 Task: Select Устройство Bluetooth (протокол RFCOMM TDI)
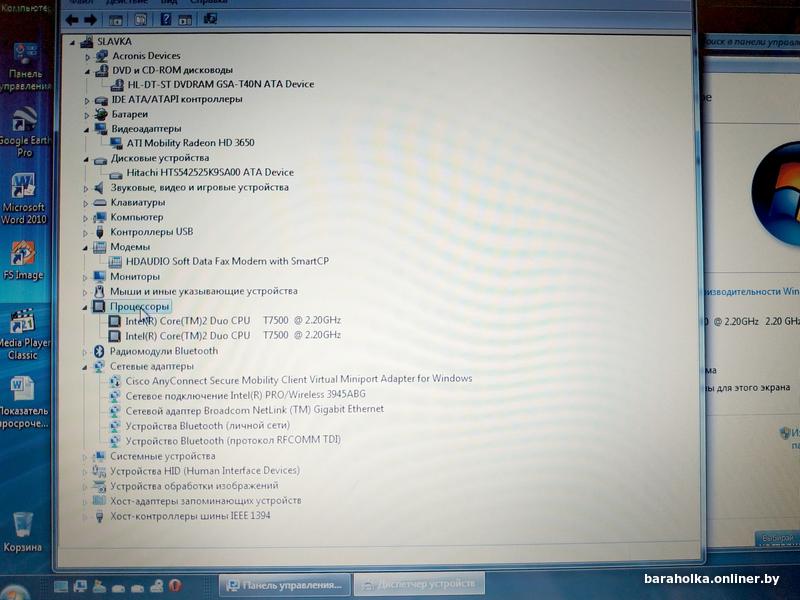(x=233, y=440)
